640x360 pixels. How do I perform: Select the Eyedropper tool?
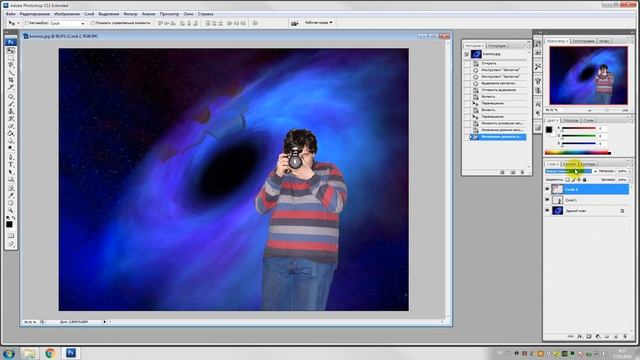click(x=11, y=196)
